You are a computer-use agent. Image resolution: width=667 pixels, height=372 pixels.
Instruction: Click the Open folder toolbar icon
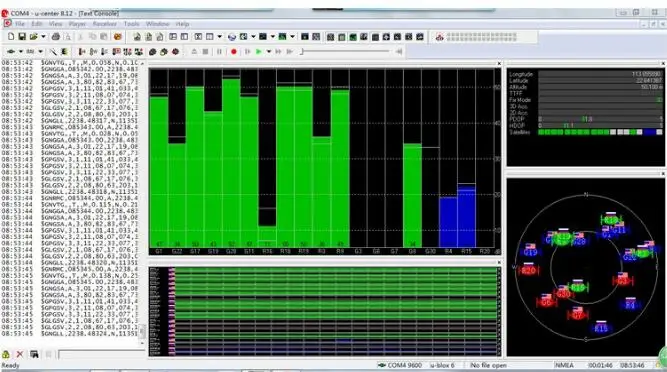34,37
